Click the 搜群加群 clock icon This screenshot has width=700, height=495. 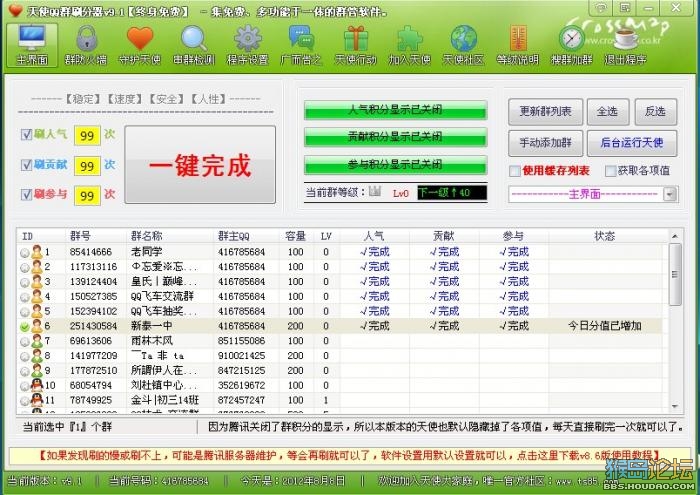tap(571, 38)
